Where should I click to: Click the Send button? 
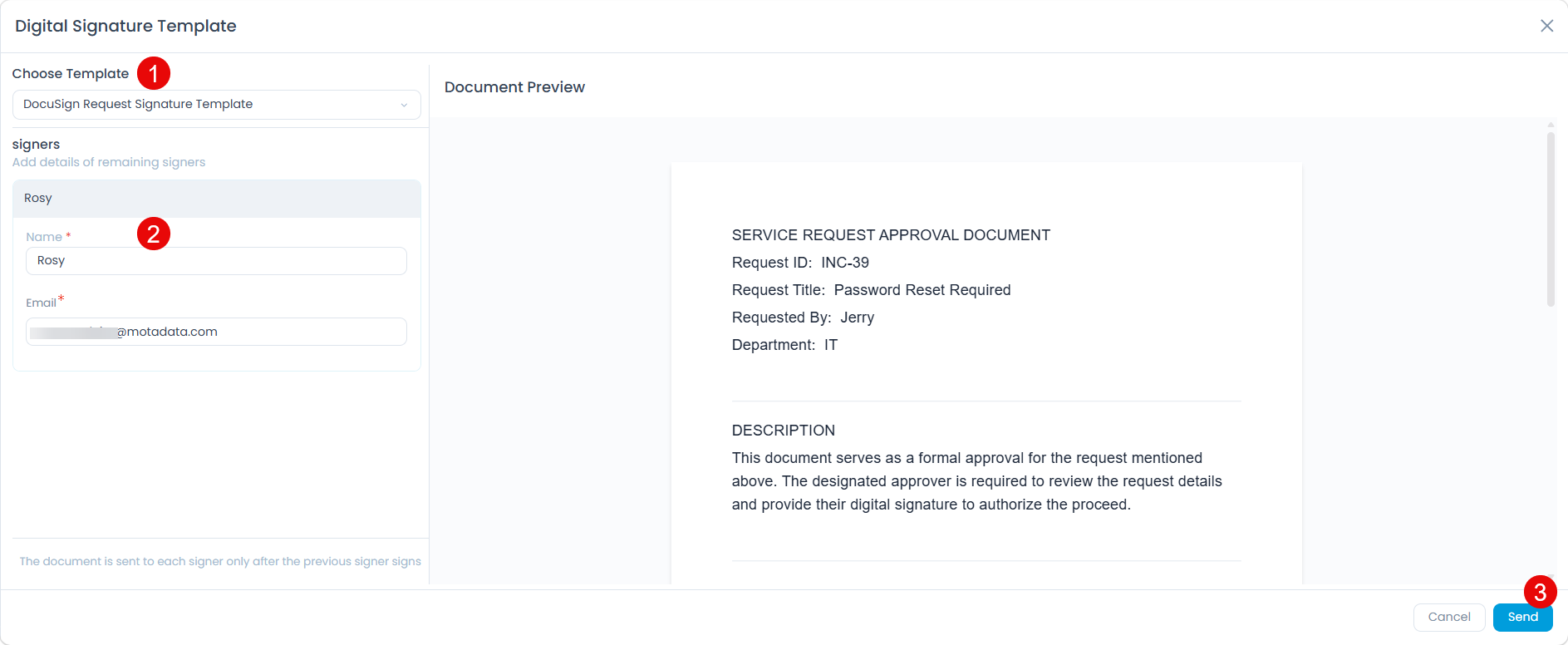pyautogui.click(x=1522, y=617)
